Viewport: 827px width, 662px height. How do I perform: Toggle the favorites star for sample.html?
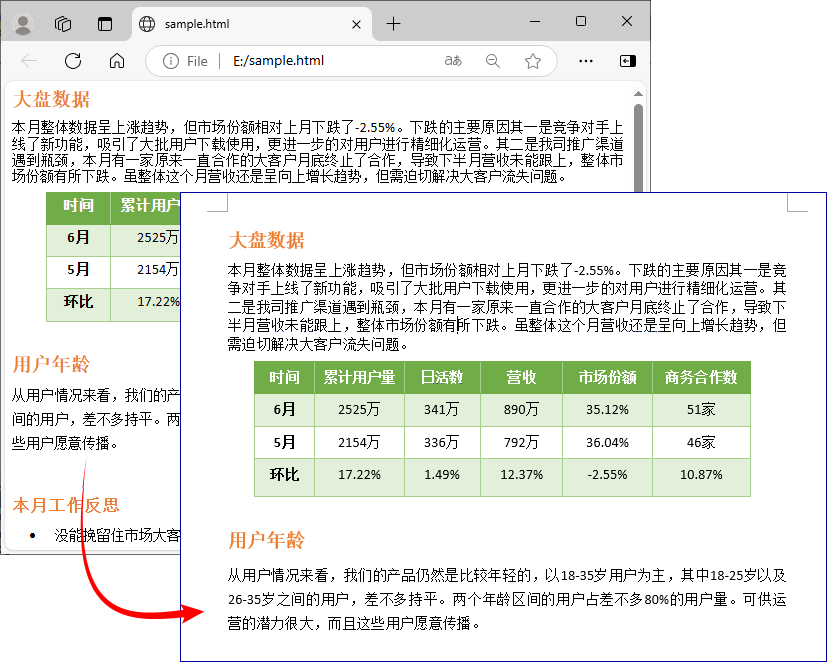[533, 61]
